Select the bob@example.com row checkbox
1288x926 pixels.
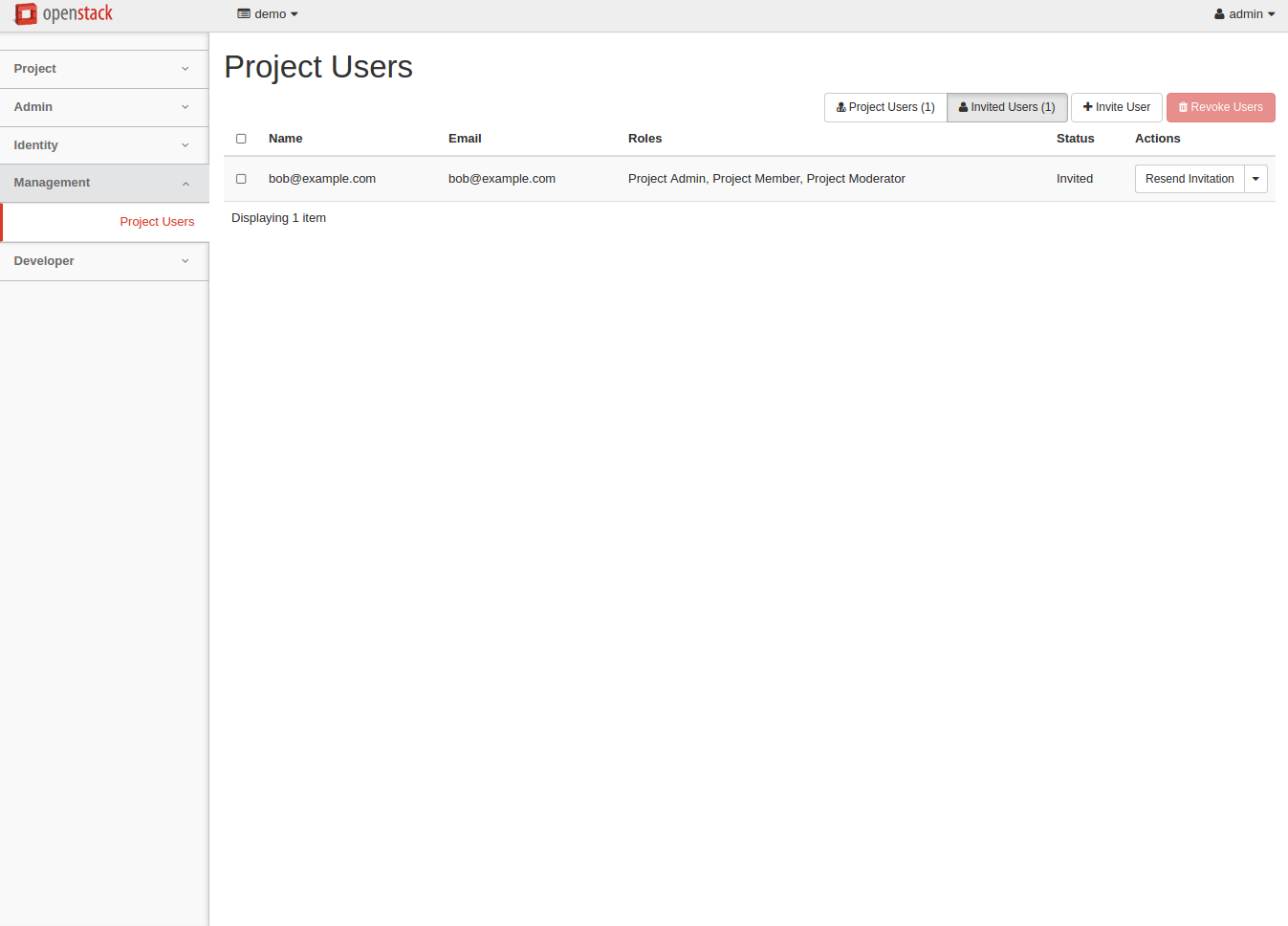coord(241,179)
